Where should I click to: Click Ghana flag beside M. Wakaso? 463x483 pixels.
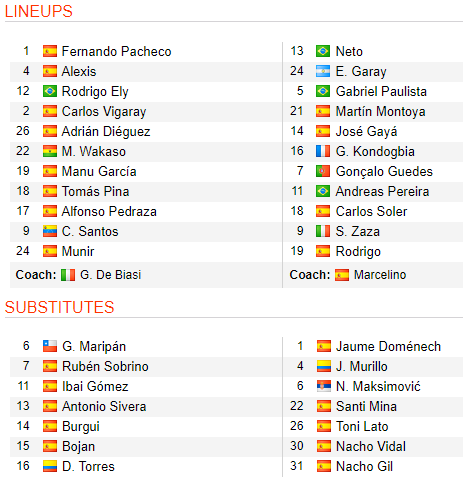click(50, 151)
